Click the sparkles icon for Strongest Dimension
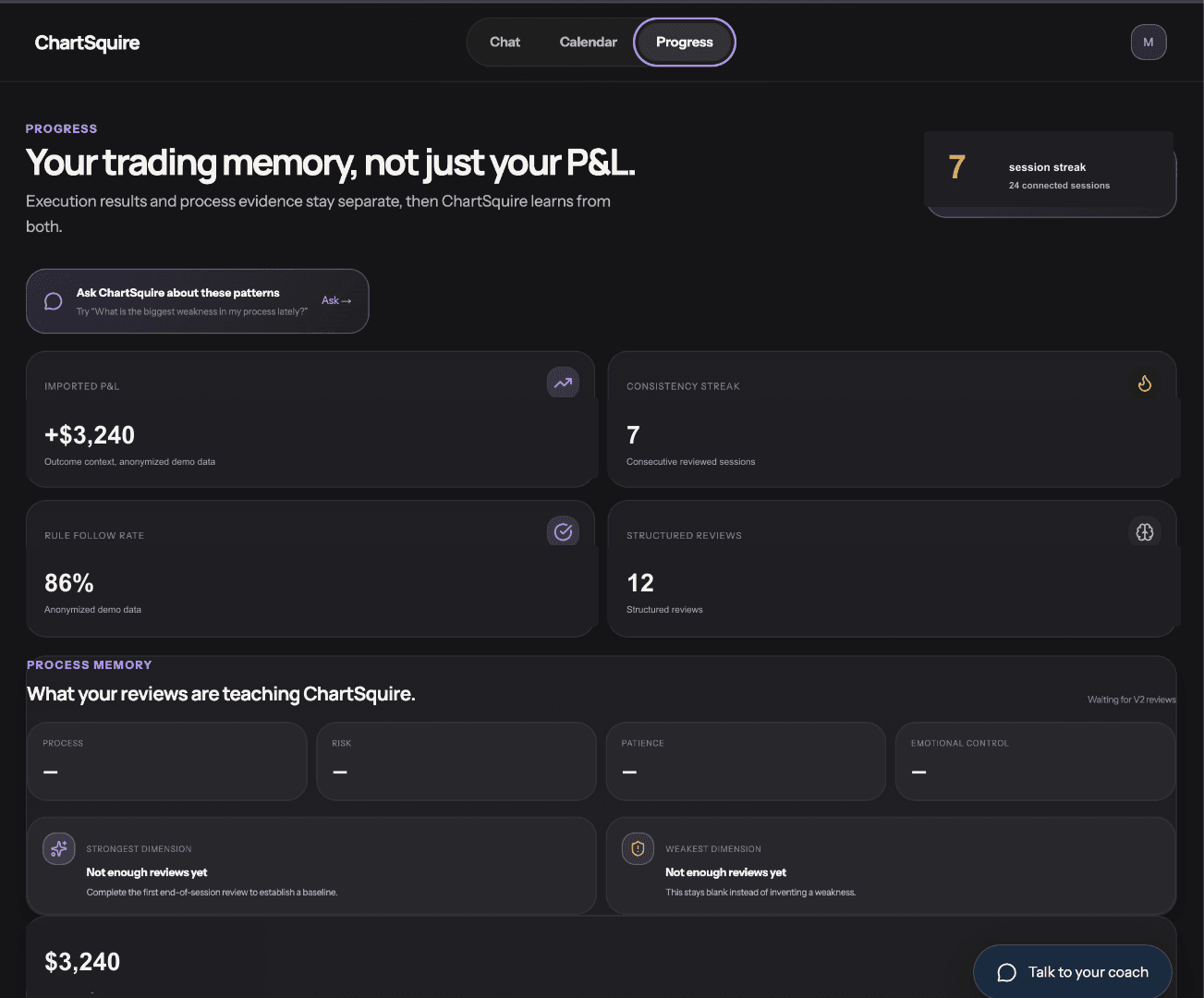The height and width of the screenshot is (998, 1204). point(59,848)
